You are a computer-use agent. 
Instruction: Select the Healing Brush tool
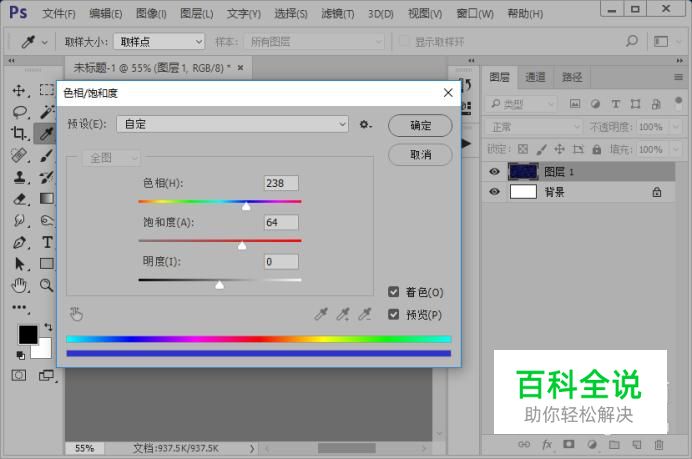coord(19,155)
